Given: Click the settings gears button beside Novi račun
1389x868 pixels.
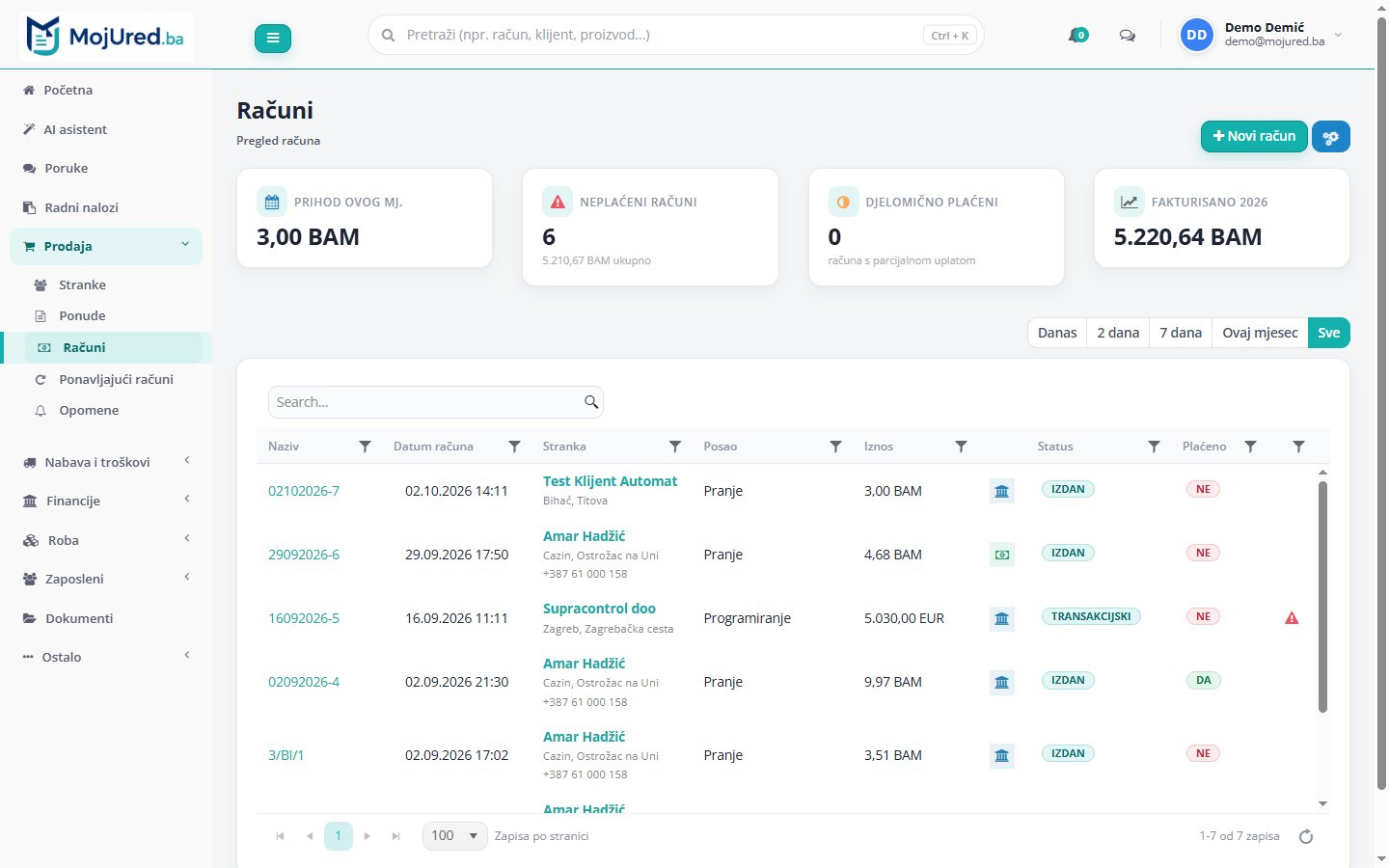Looking at the screenshot, I should coord(1331,137).
